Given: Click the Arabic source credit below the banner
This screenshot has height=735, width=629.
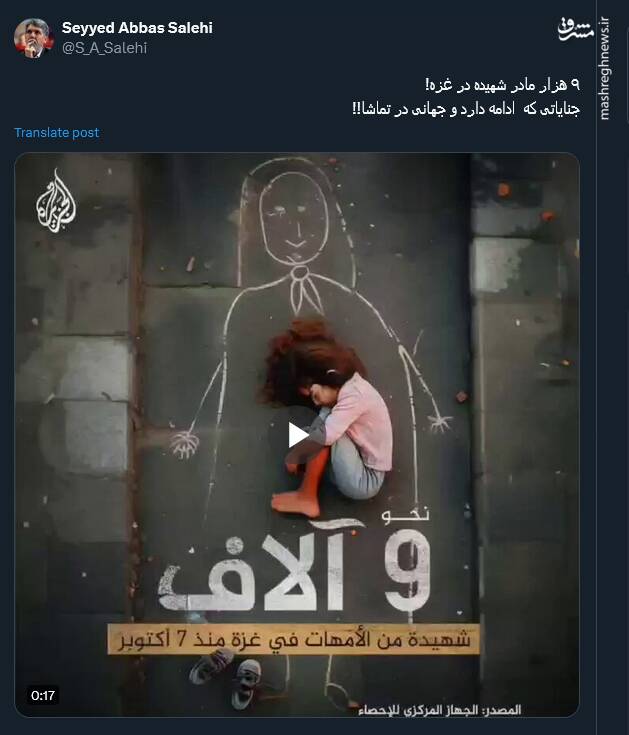Looking at the screenshot, I should [x=440, y=710].
